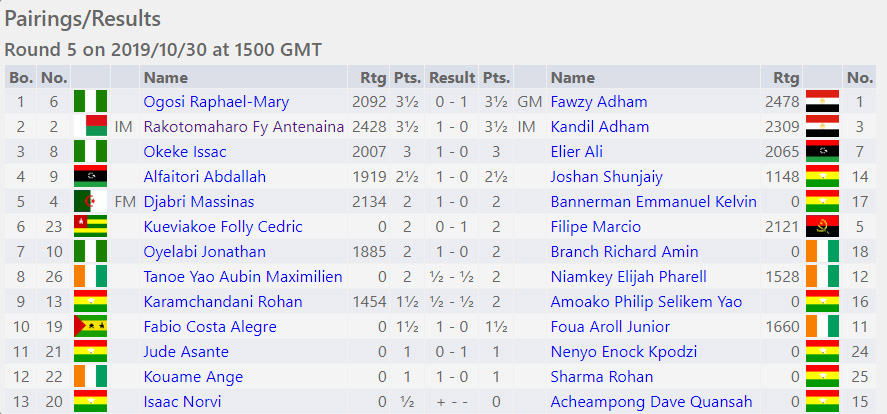This screenshot has height=414, width=887.
Task: Click Libya flag beside Alfaitori Abdallah
Action: coord(91,176)
